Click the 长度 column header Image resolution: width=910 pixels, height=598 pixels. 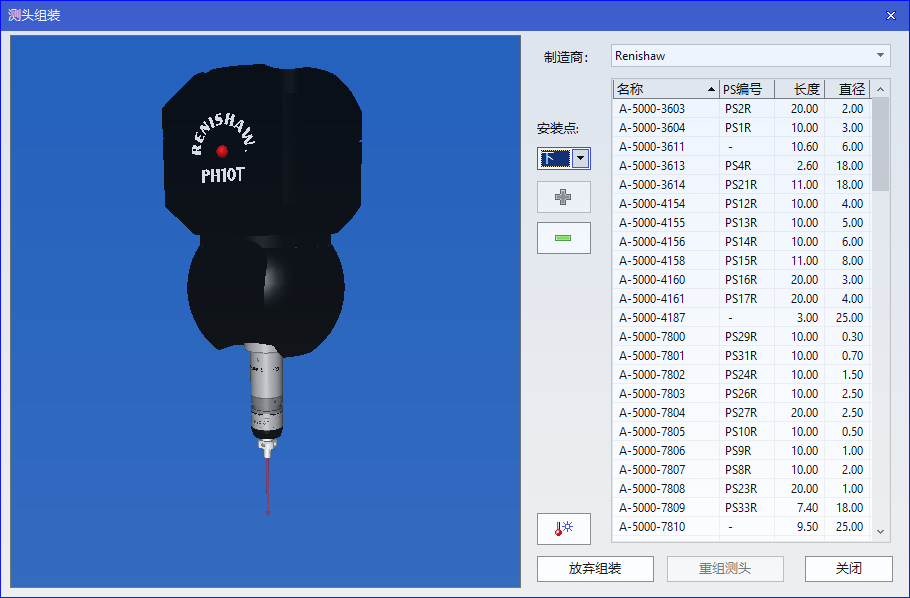pos(800,89)
